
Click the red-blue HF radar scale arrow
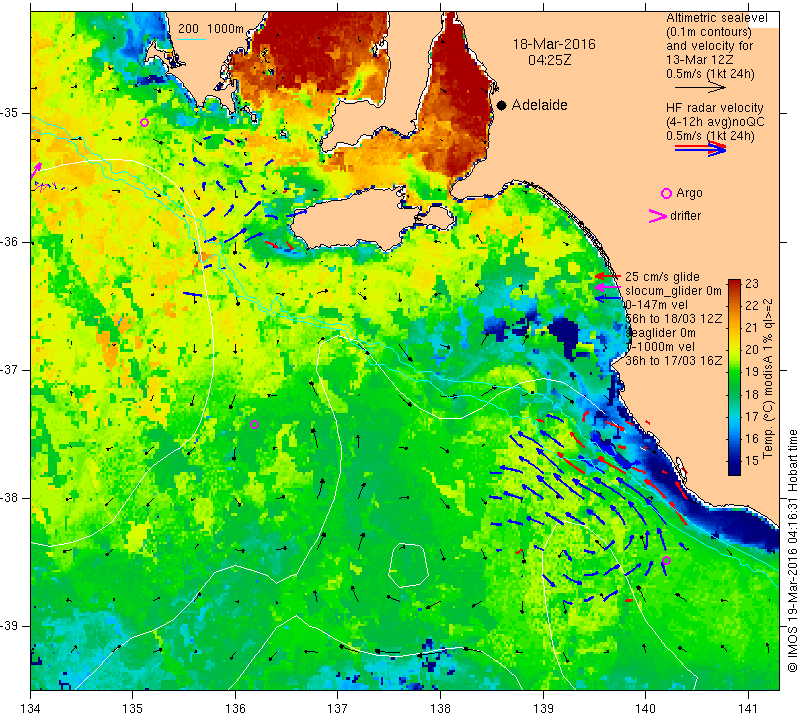[x=701, y=149]
